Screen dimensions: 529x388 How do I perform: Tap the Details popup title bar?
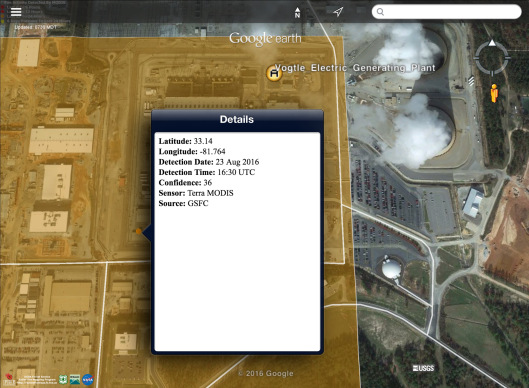coord(237,119)
